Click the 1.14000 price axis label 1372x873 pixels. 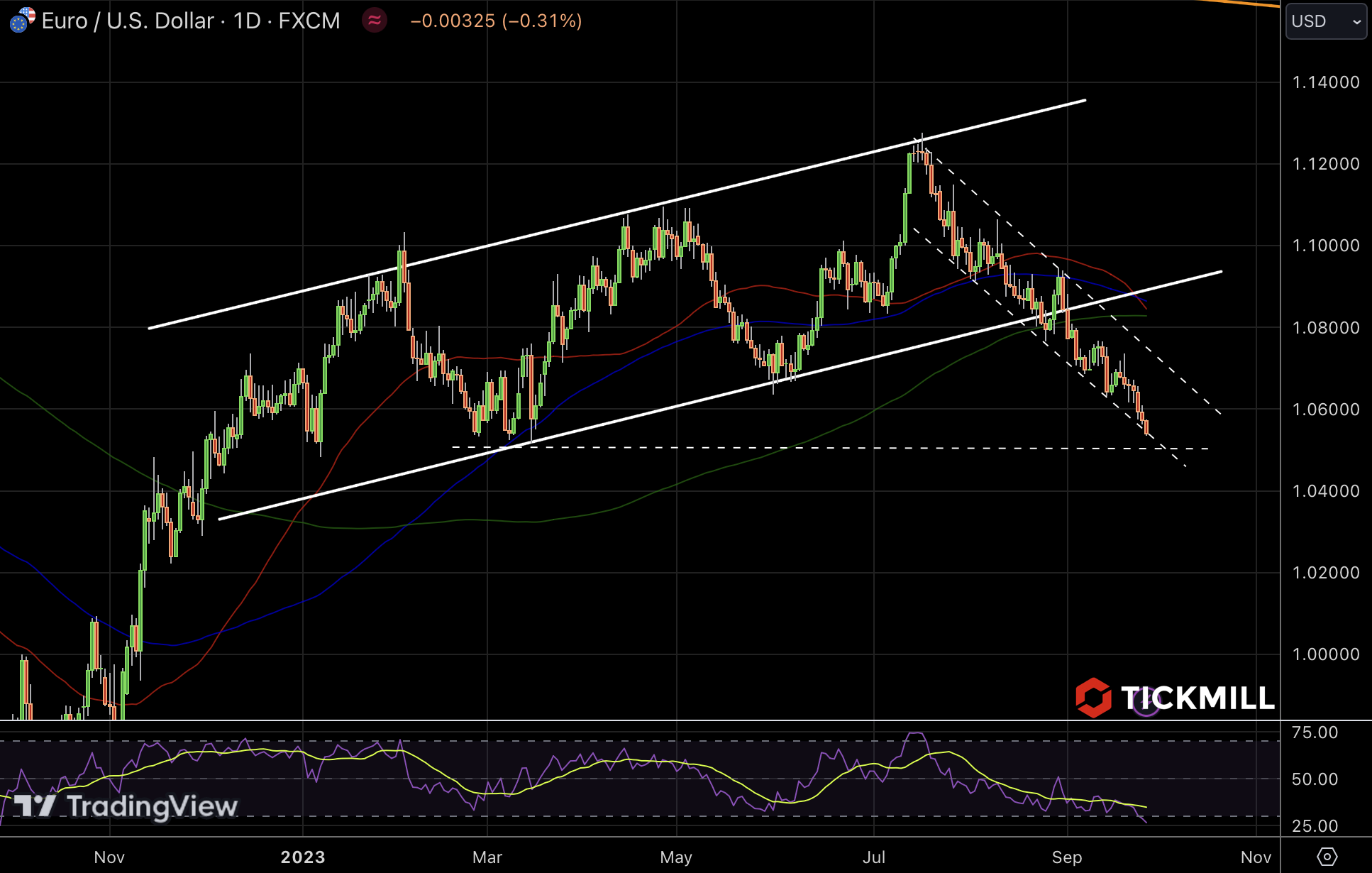[x=1325, y=82]
